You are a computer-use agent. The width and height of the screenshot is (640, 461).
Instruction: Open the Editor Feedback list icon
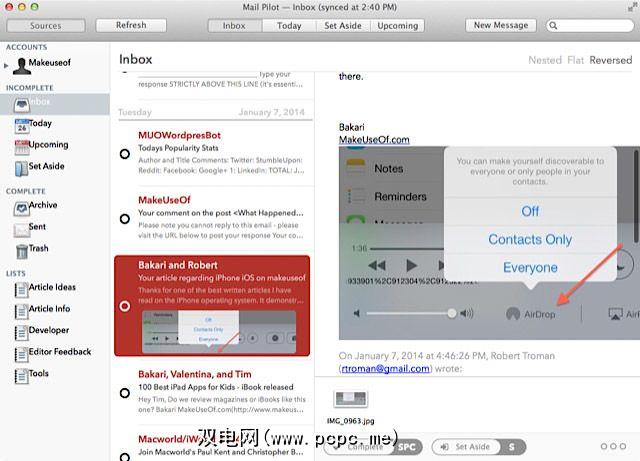point(21,355)
